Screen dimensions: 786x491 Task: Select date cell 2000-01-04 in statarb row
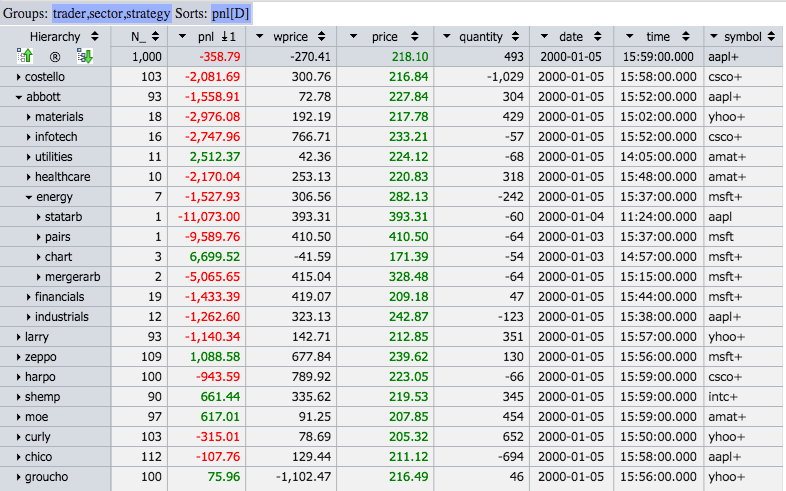(571, 217)
